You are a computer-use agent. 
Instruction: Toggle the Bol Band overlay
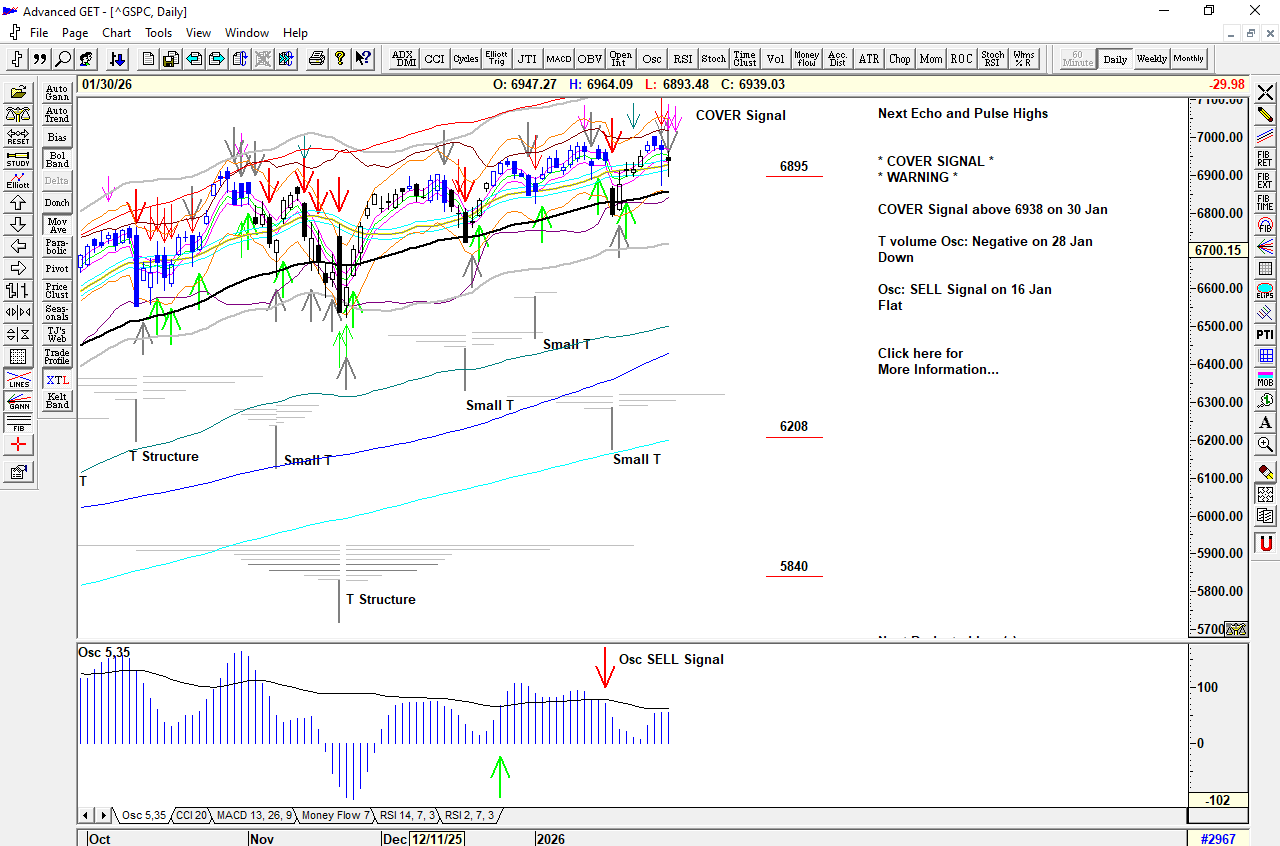coord(57,159)
